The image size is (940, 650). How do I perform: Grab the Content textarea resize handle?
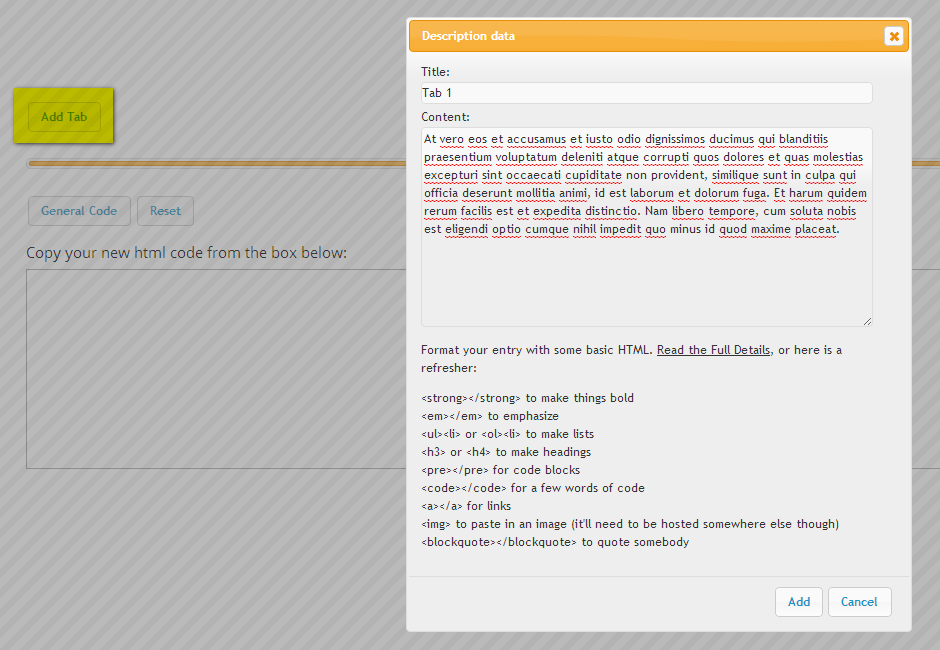pyautogui.click(x=867, y=321)
